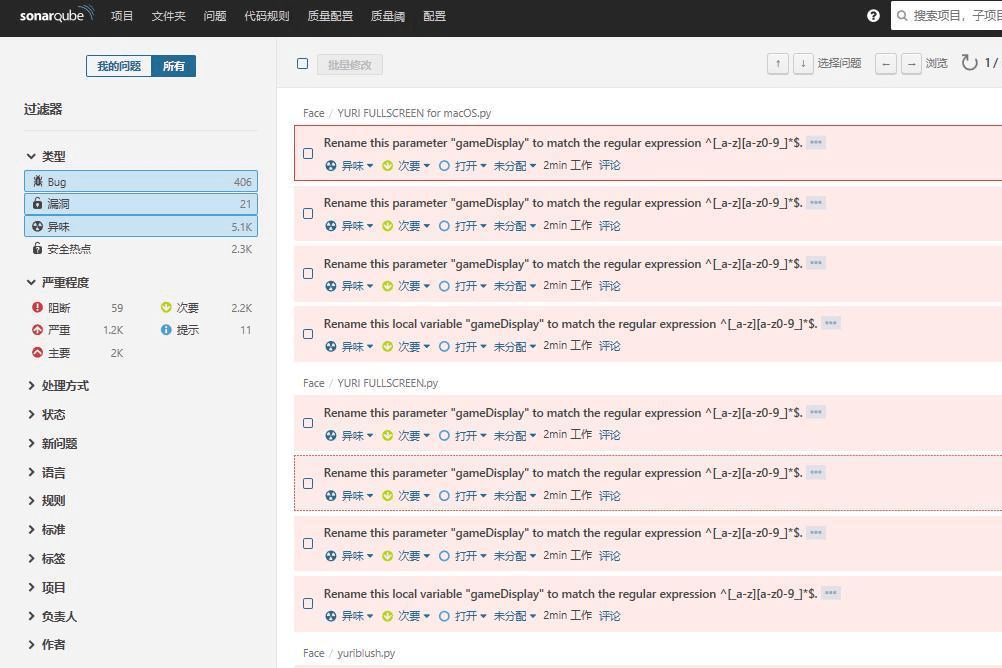The image size is (1002, 668).
Task: Open the ellipsis on third macOS.py parameter issue
Action: [816, 263]
